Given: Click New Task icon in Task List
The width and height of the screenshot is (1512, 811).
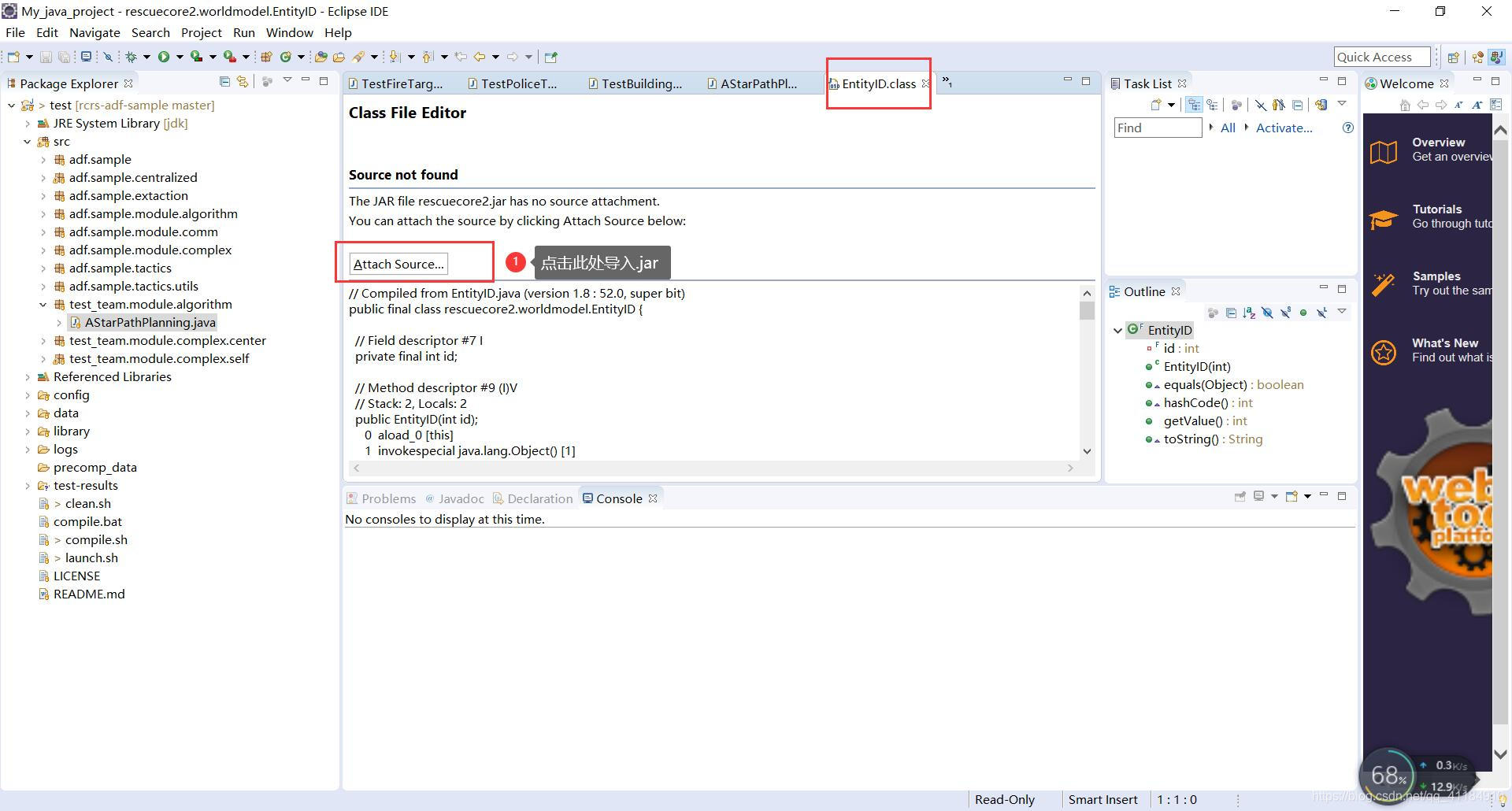Looking at the screenshot, I should (1156, 105).
